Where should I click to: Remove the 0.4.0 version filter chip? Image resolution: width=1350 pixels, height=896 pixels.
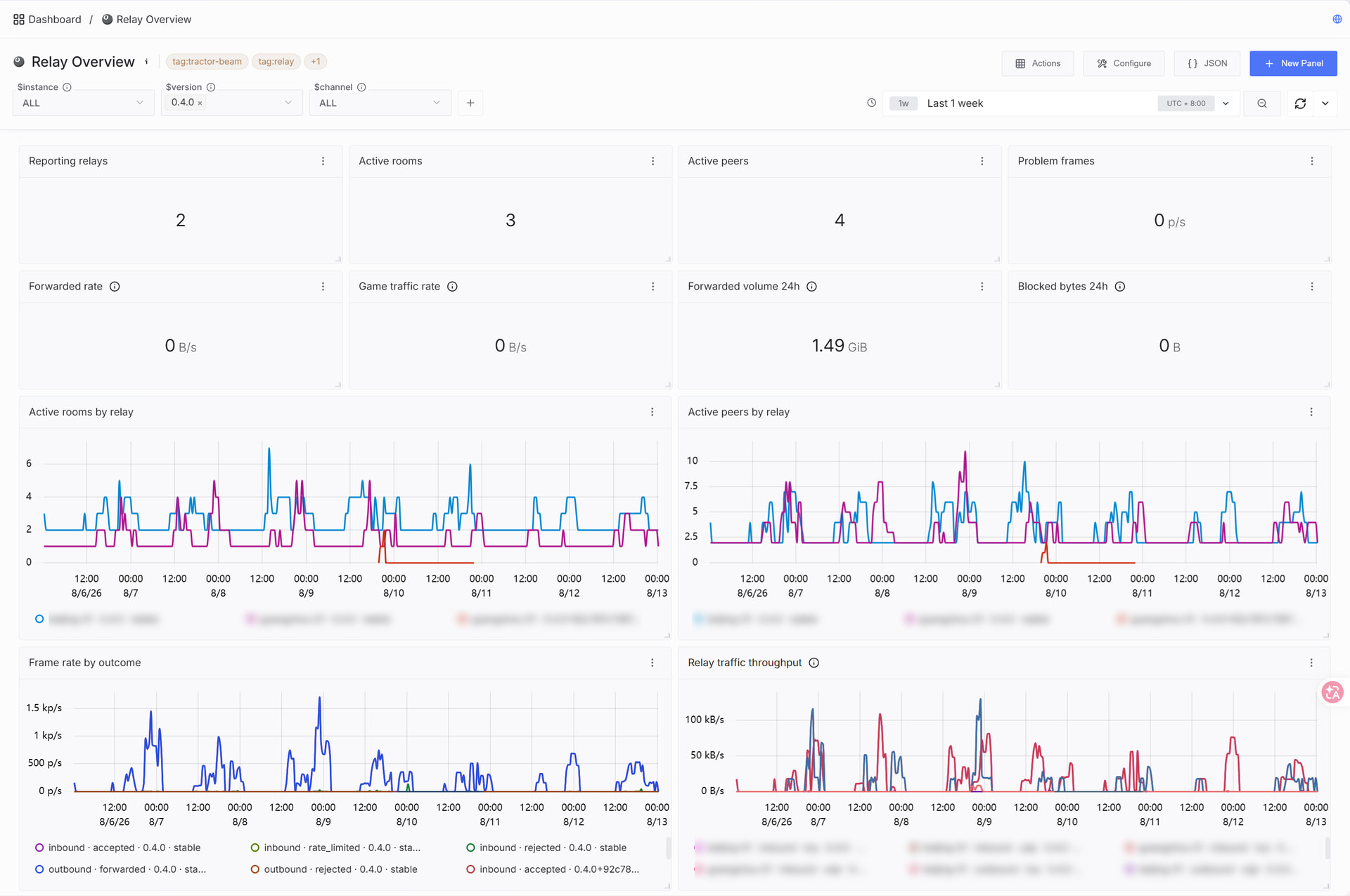point(200,103)
